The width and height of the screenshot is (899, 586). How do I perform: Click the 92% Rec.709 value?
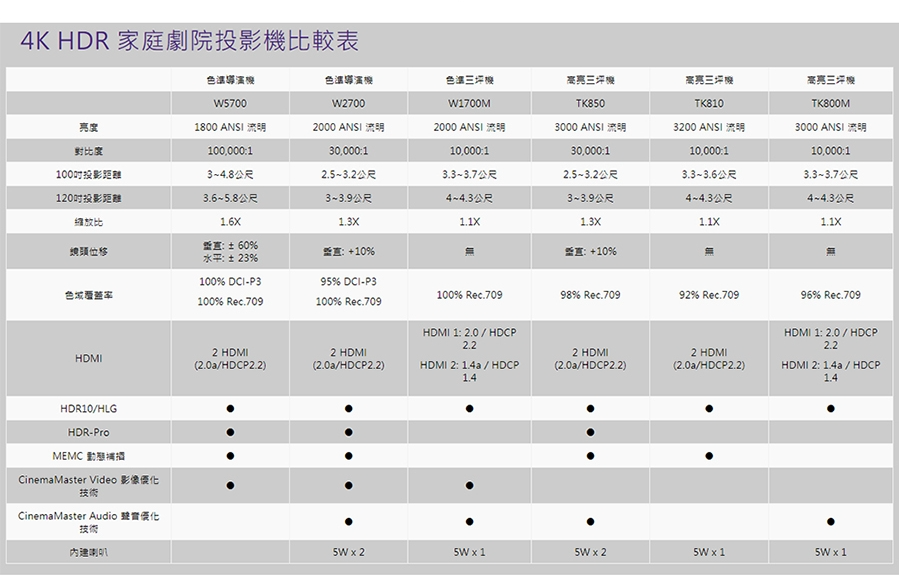coord(709,295)
